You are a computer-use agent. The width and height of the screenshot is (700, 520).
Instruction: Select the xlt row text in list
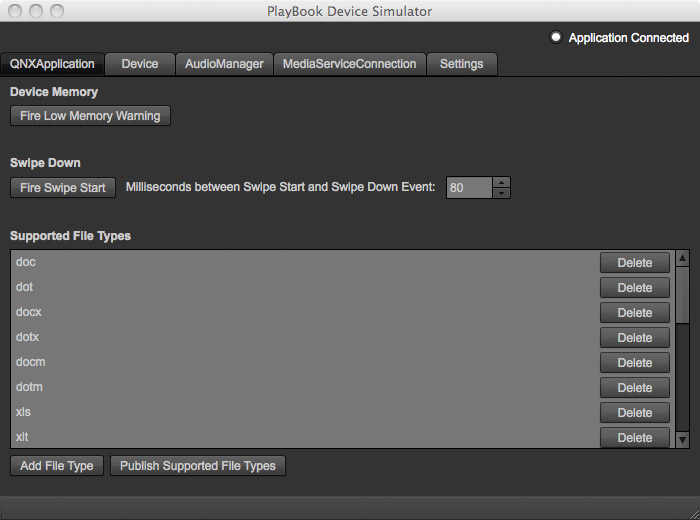[x=22, y=437]
